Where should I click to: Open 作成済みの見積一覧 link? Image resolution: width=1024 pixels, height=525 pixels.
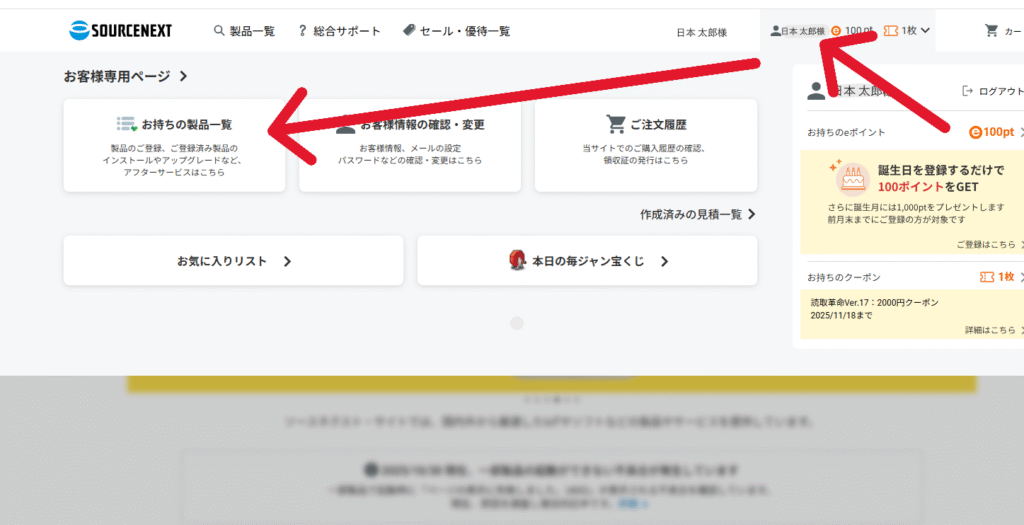tap(698, 214)
